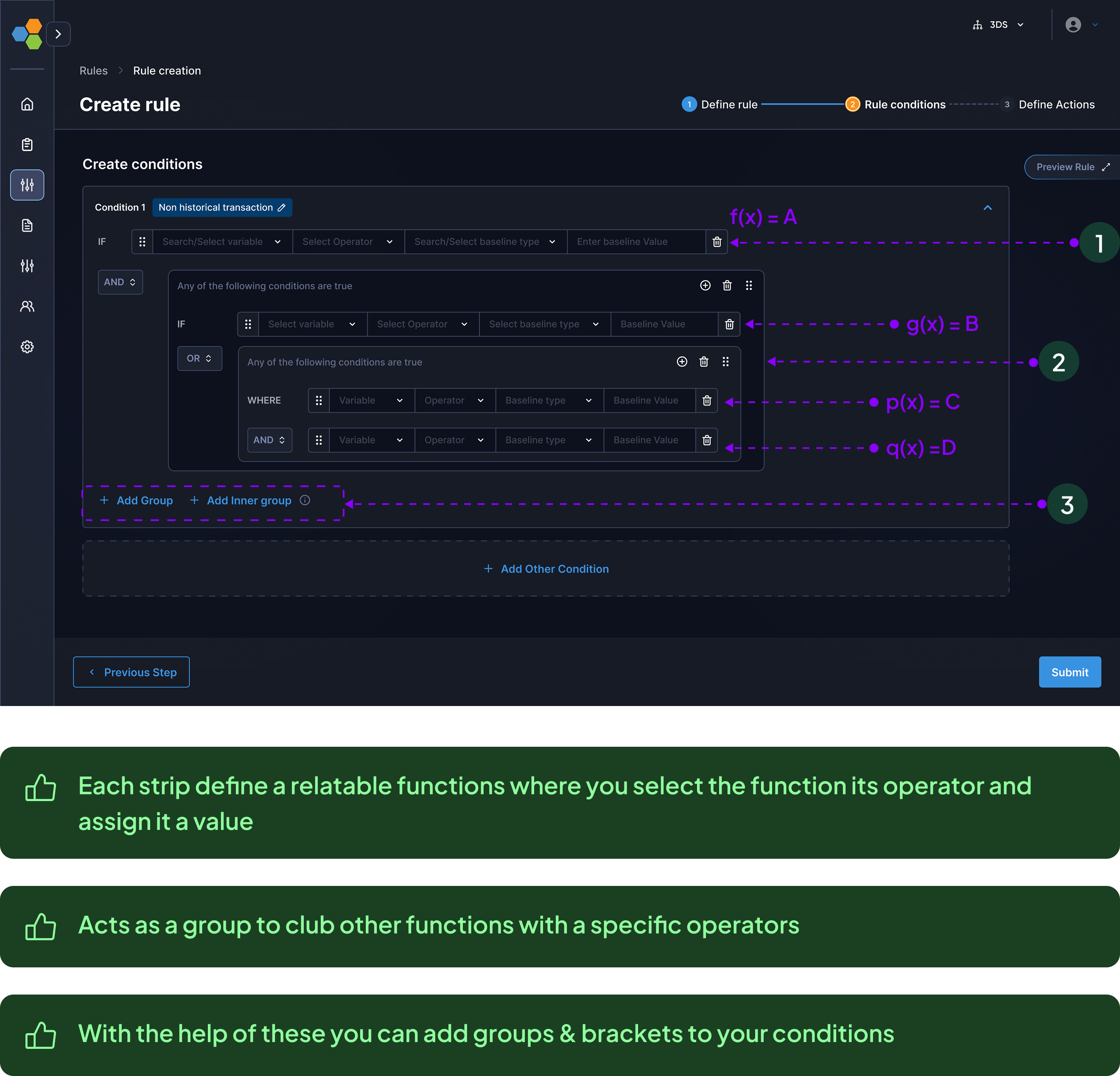
Task: Delete the first IF condition row
Action: point(717,242)
